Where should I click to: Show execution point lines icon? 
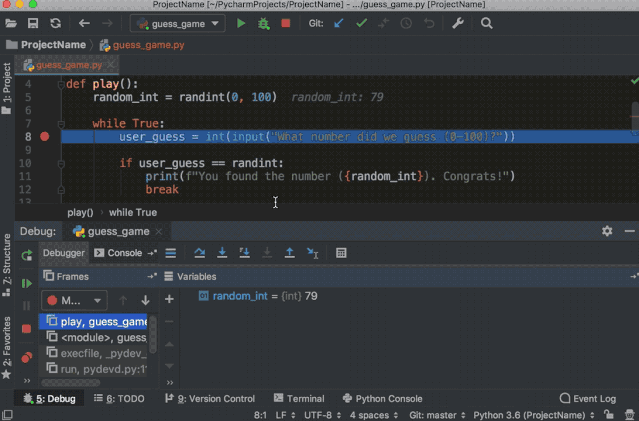point(171,253)
